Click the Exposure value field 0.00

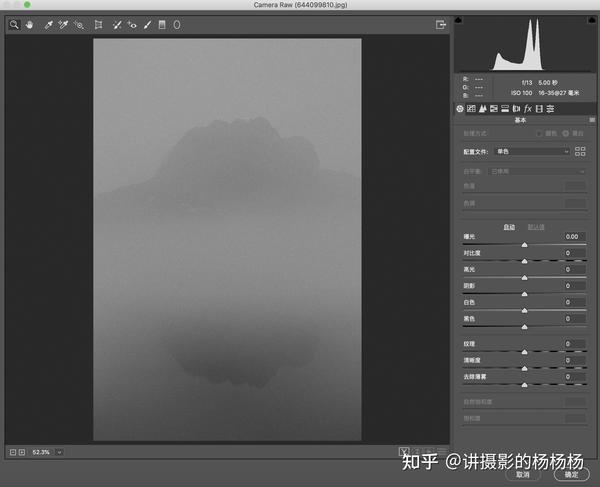(x=575, y=237)
